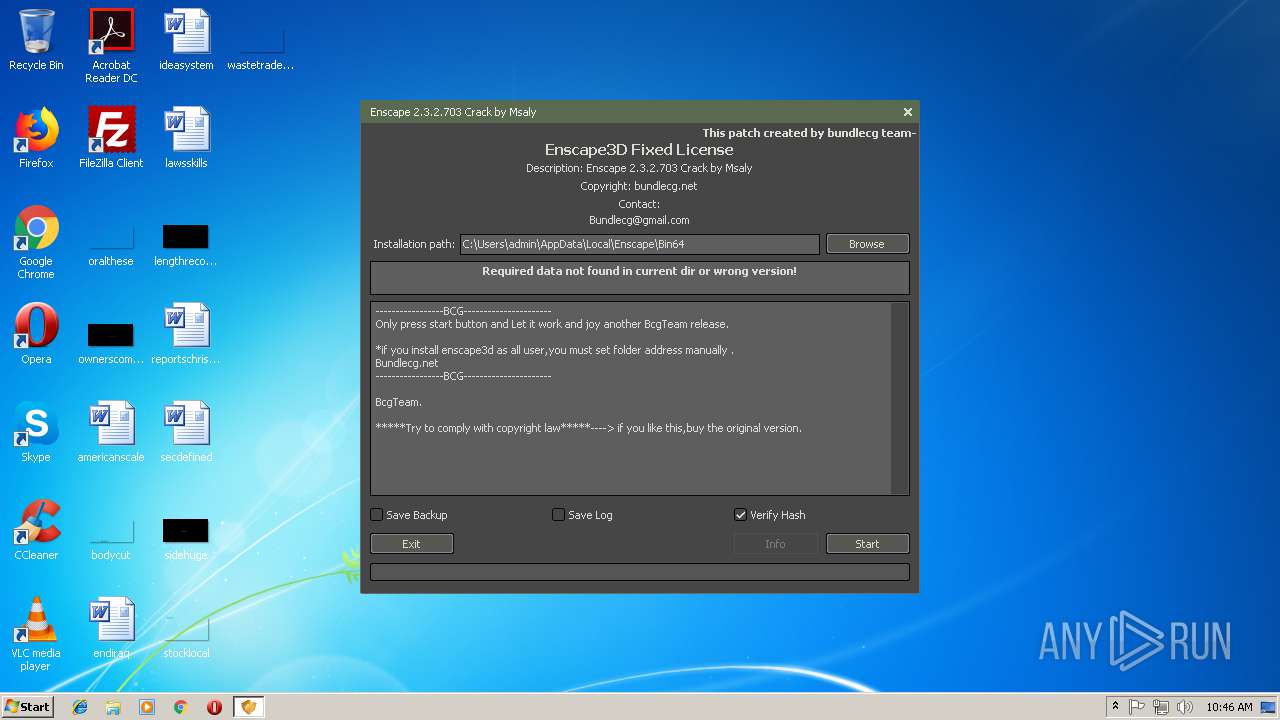This screenshot has width=1280, height=720.
Task: Select the Enscape crack app in taskbar
Action: (x=248, y=707)
